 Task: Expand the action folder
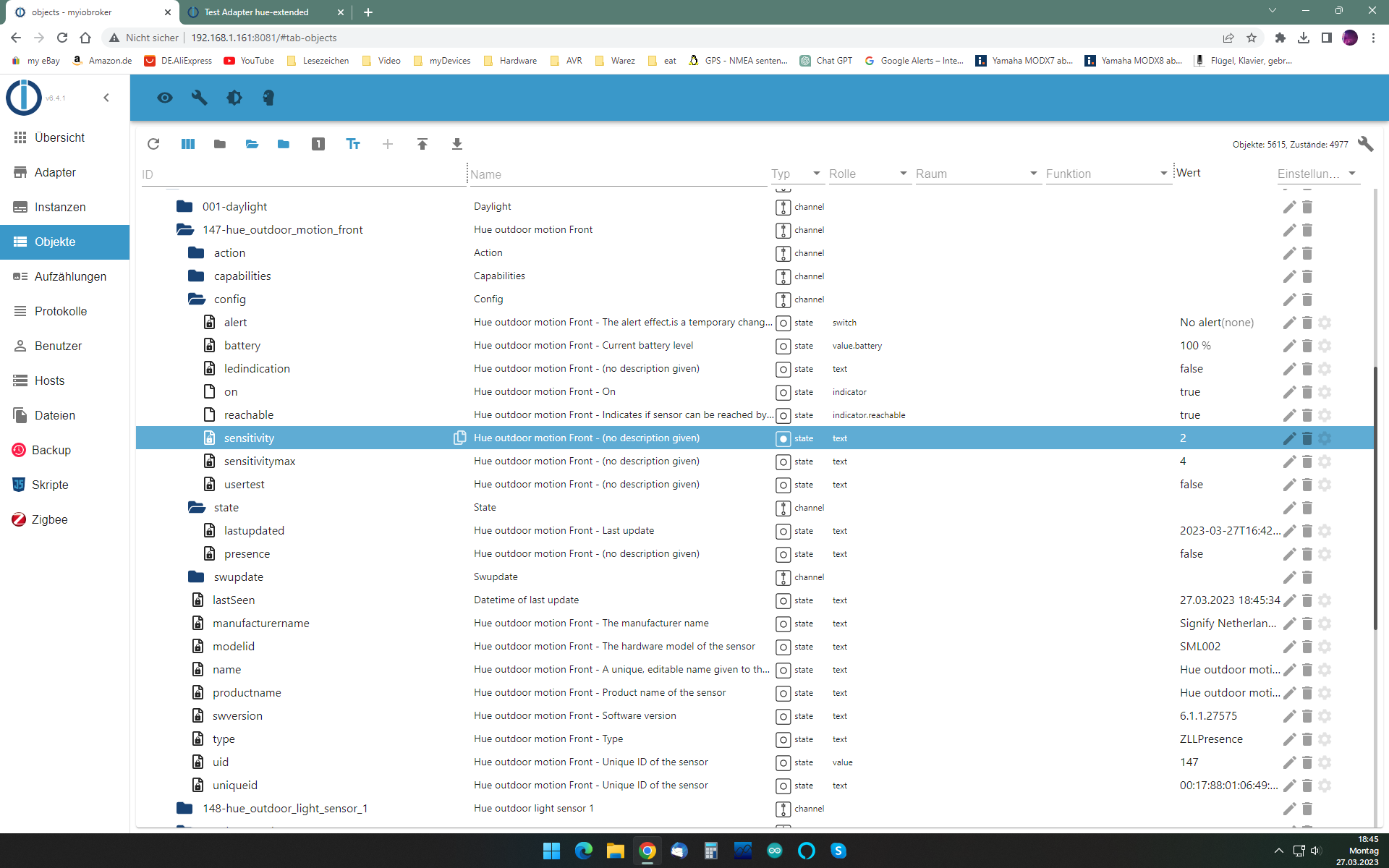click(196, 252)
